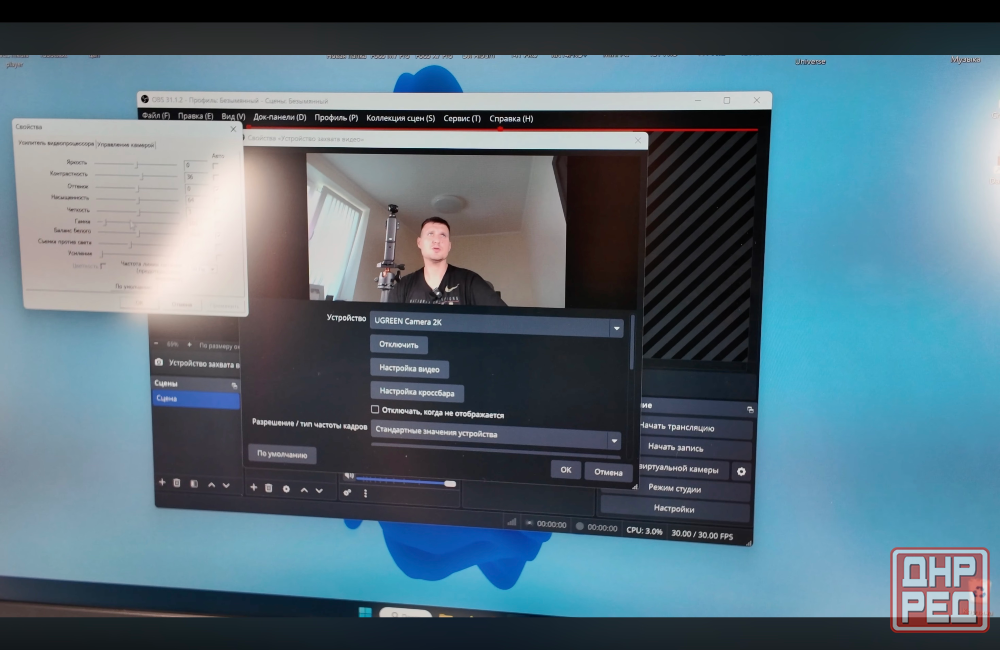Move scene up in Scenes panel
This screenshot has width=1000, height=650.
tap(211, 485)
